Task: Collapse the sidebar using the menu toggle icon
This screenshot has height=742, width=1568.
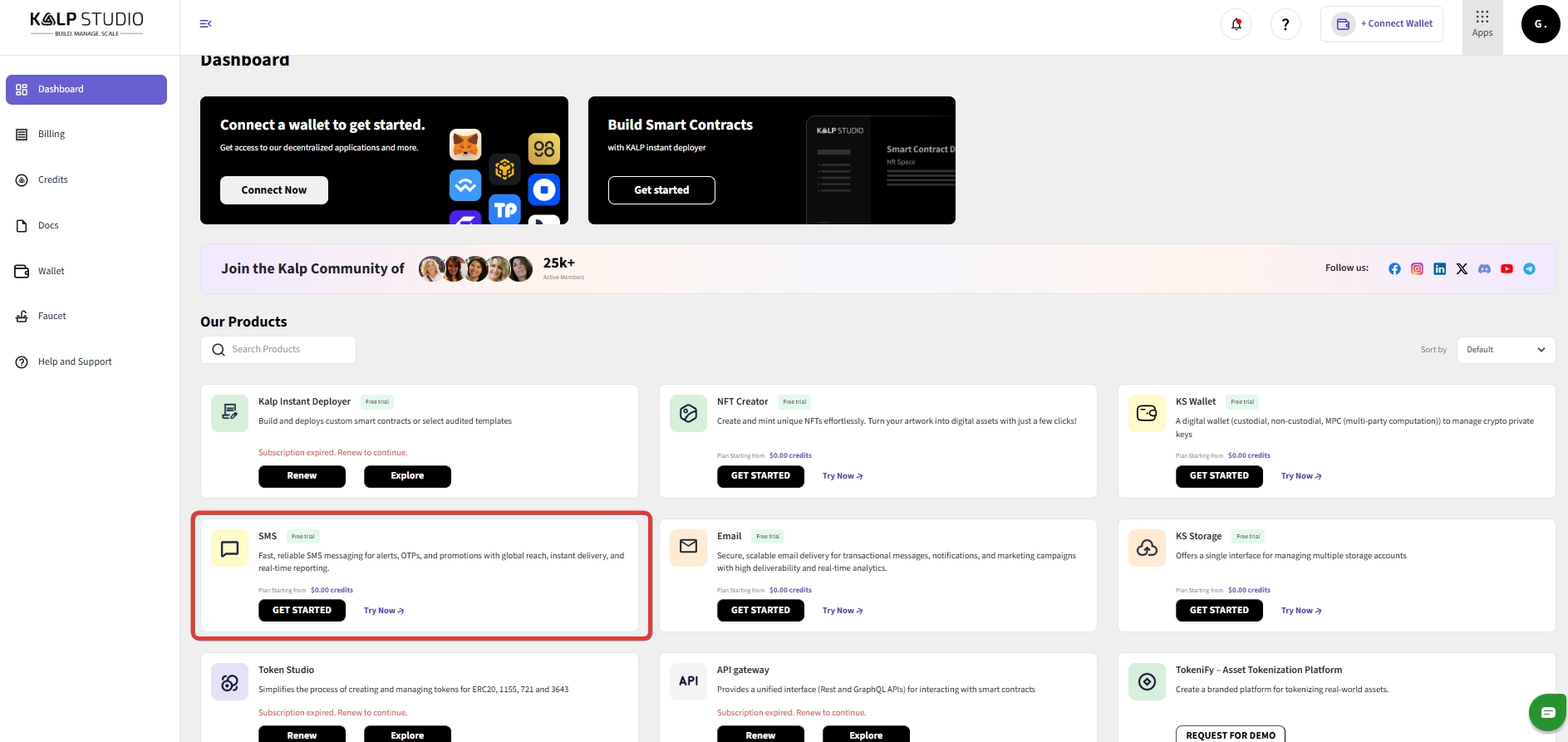Action: (205, 24)
